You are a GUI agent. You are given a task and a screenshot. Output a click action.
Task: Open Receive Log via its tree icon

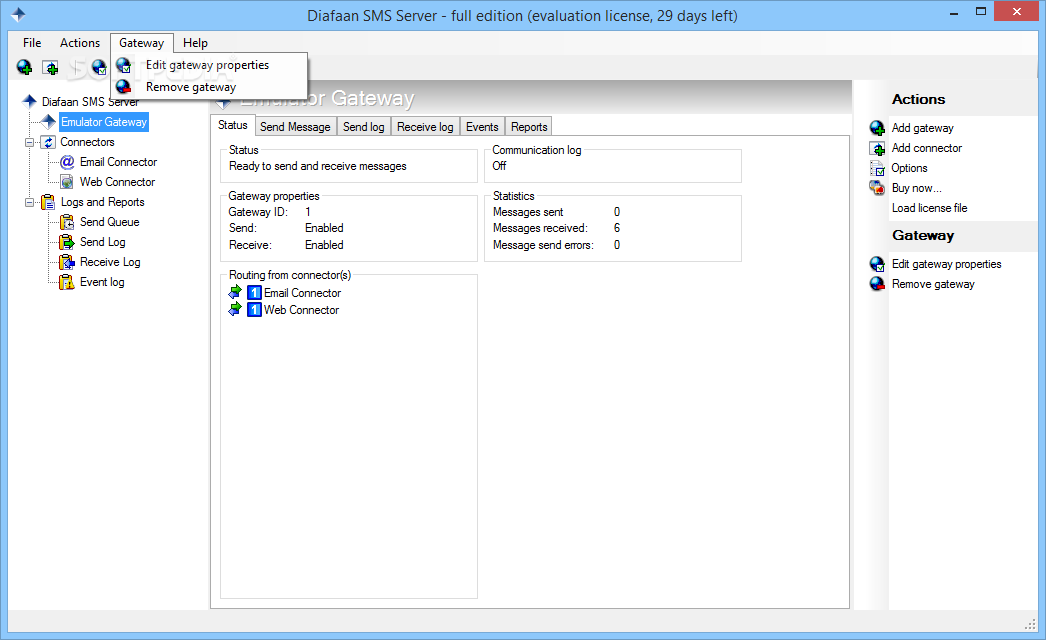pyautogui.click(x=67, y=262)
